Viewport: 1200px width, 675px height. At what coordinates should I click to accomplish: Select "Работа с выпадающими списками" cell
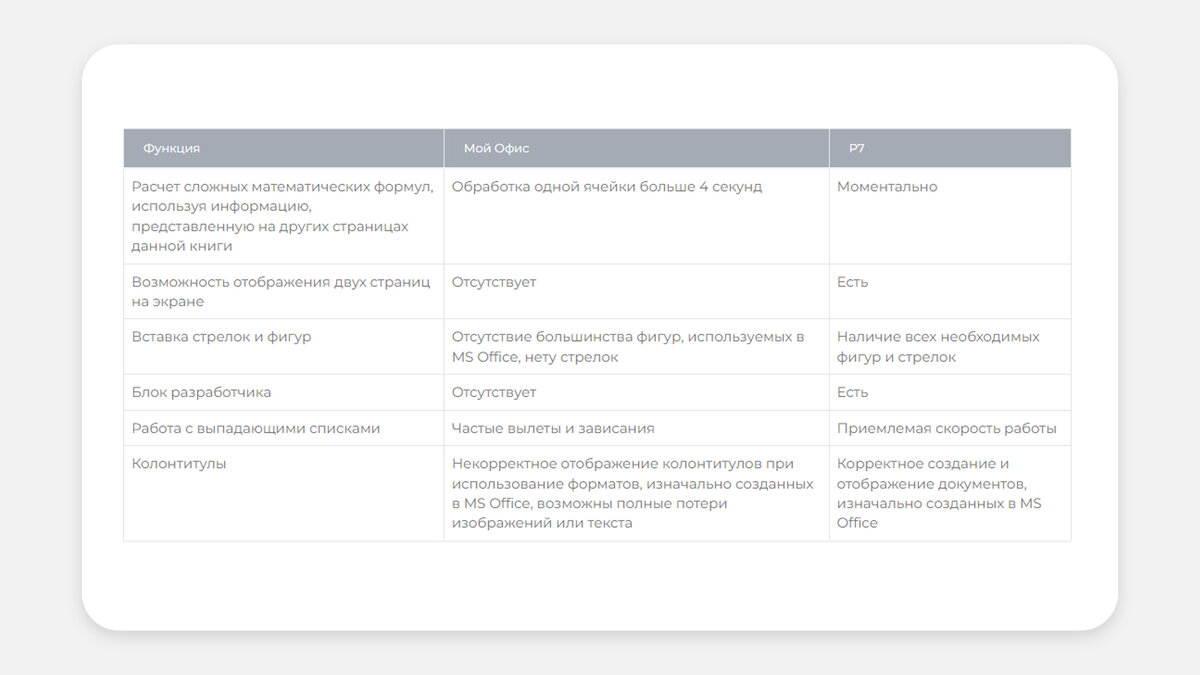[x=284, y=428]
